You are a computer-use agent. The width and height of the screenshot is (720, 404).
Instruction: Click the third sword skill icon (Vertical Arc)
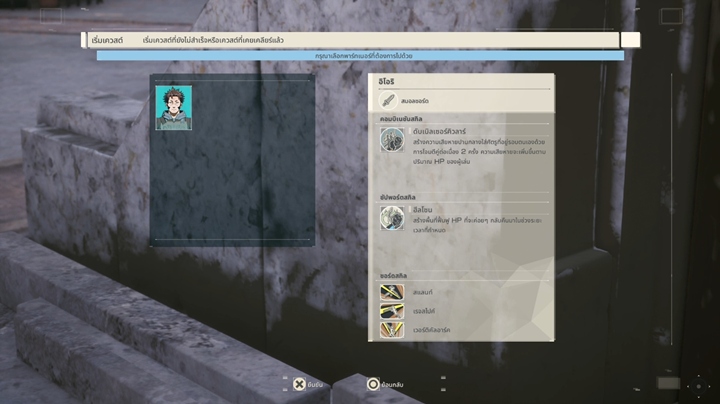click(392, 330)
